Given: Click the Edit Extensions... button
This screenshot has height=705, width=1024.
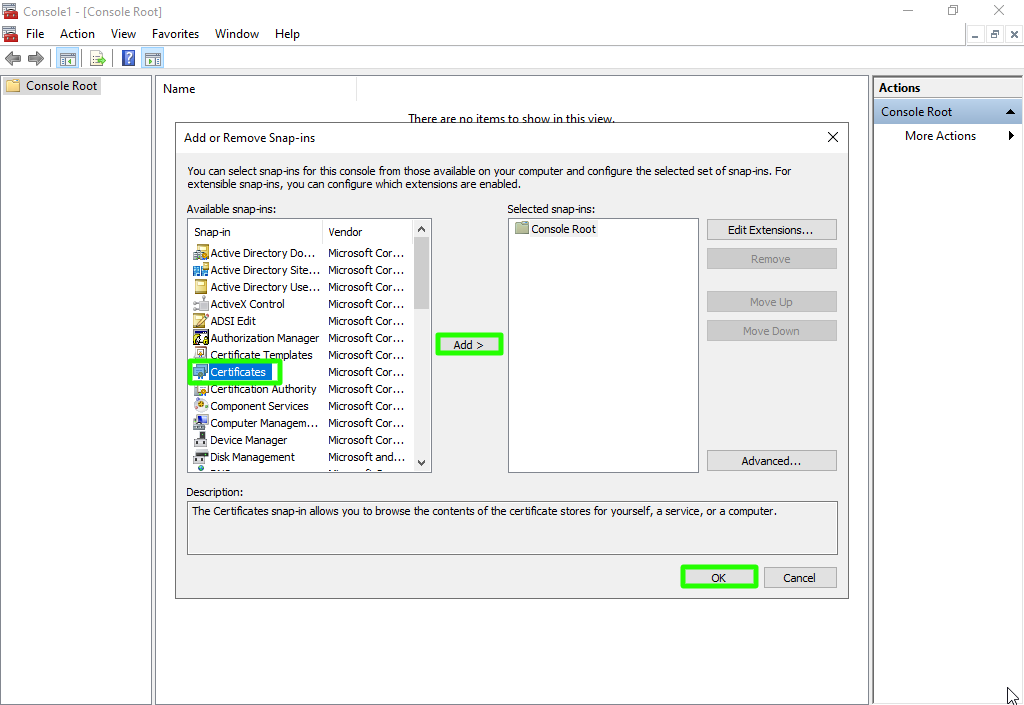Looking at the screenshot, I should click(x=770, y=230).
